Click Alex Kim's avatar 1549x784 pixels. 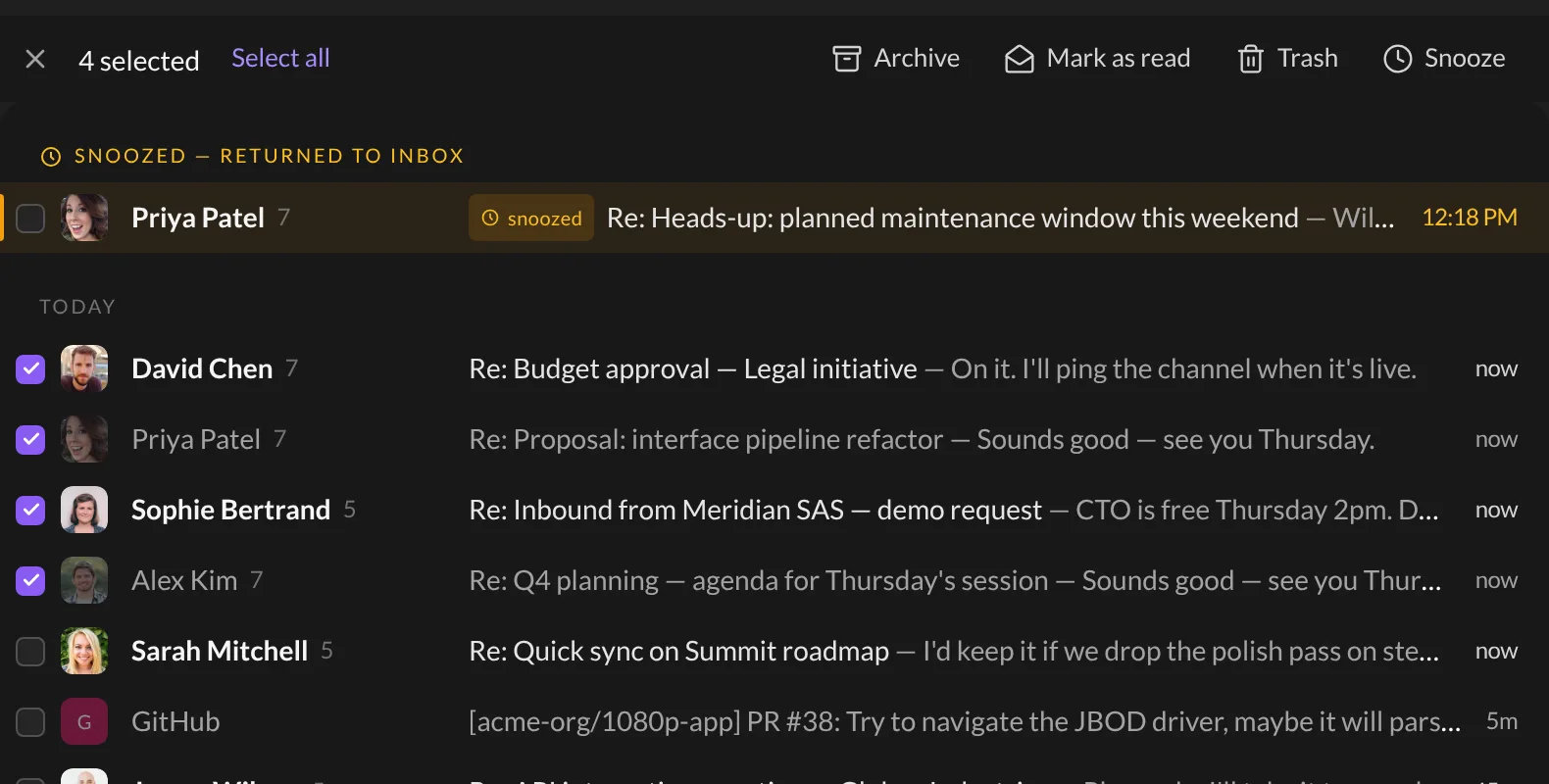pyautogui.click(x=84, y=580)
